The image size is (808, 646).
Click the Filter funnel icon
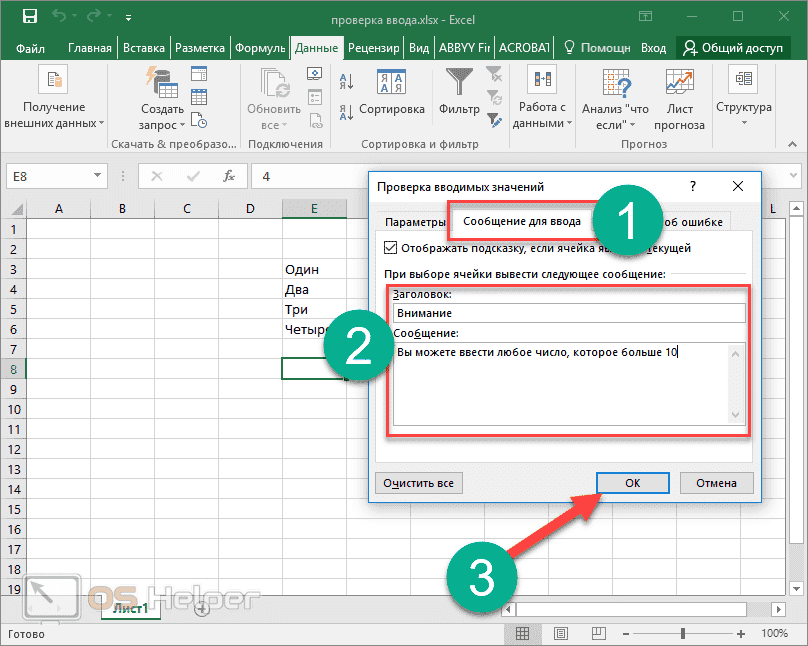pyautogui.click(x=459, y=83)
